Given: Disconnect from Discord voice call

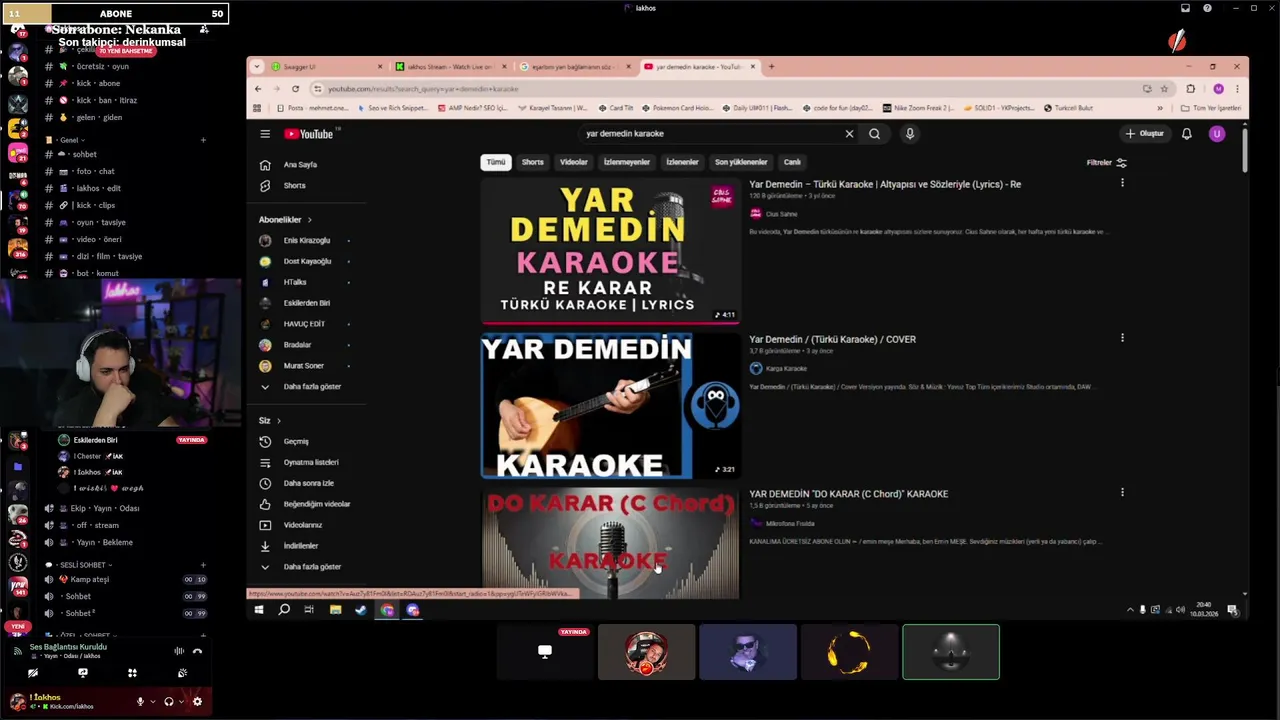Looking at the screenshot, I should pyautogui.click(x=197, y=651).
